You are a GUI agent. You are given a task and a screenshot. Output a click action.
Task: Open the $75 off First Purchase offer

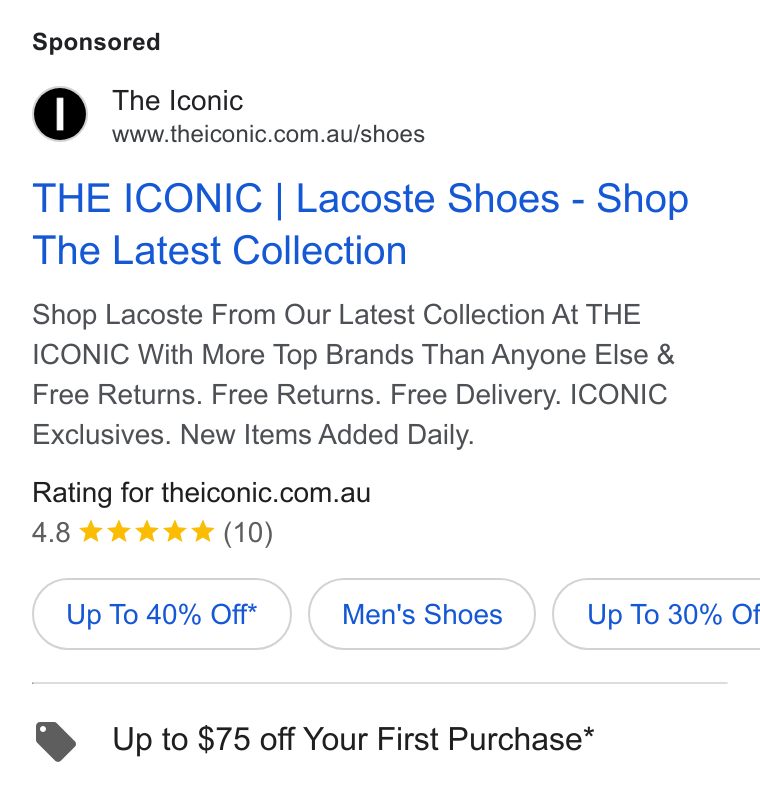tap(353, 739)
